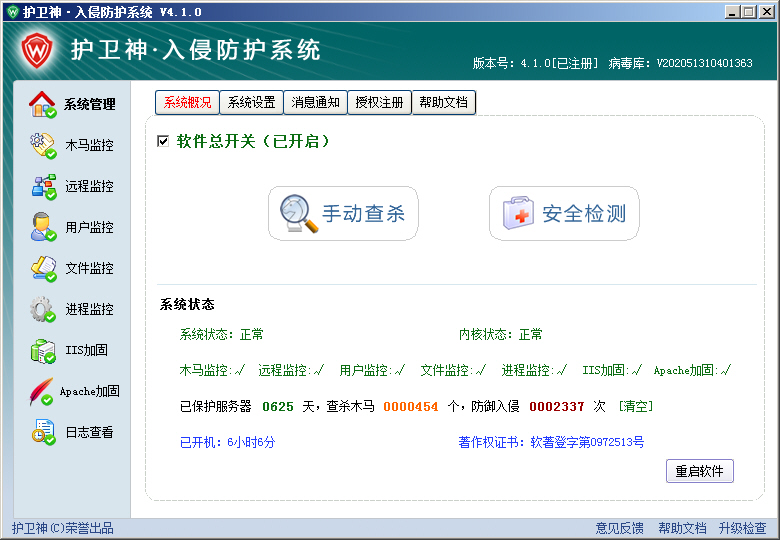The image size is (780, 540).
Task: Open the 帮助文档 tab
Action: coord(444,102)
